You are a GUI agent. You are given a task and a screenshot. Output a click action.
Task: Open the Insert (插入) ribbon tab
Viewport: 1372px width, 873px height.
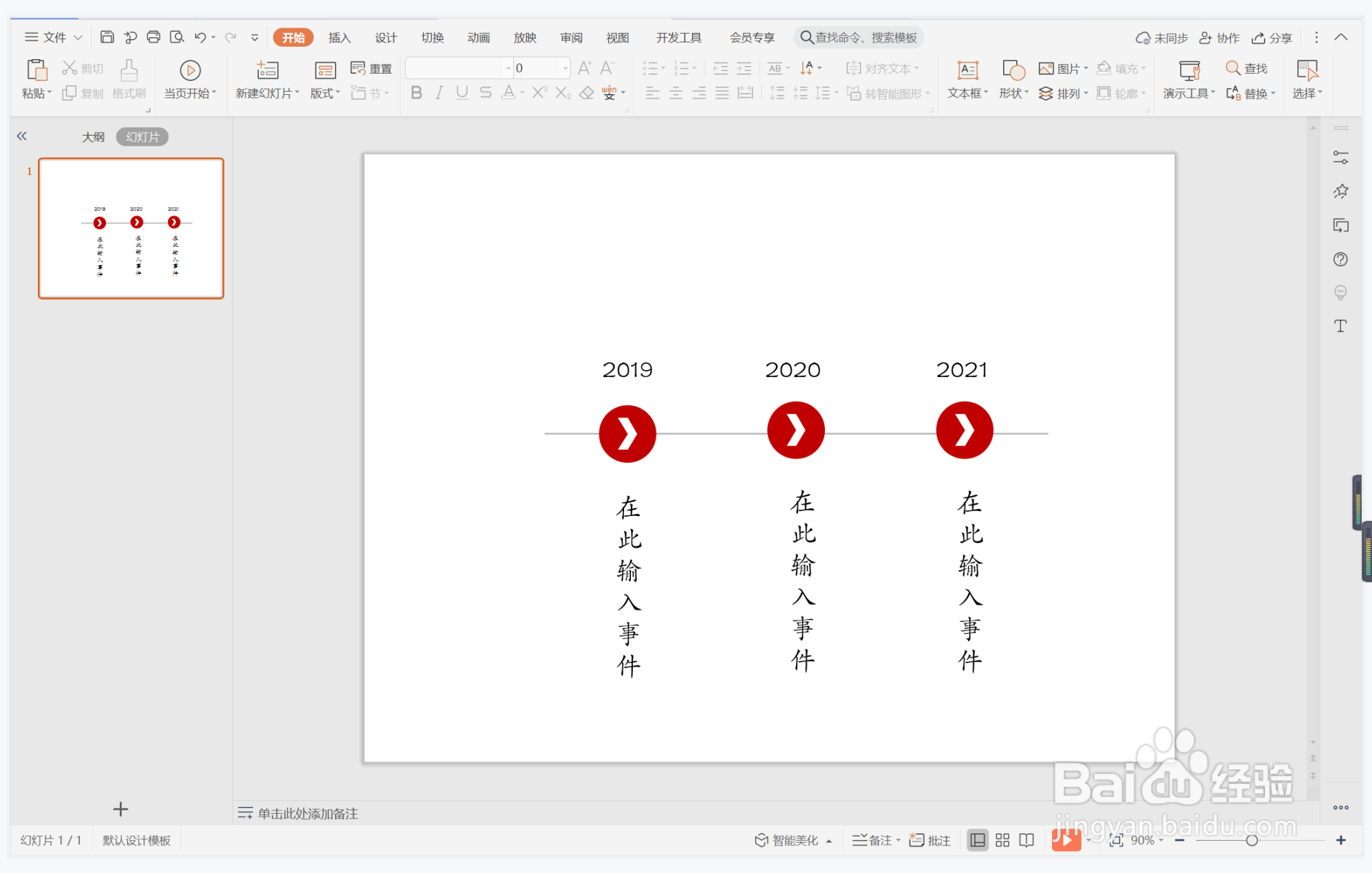tap(339, 38)
